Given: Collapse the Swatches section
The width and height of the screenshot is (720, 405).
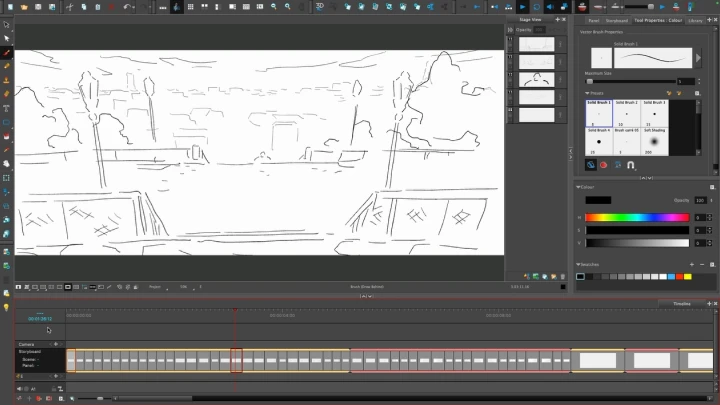Looking at the screenshot, I should tap(579, 264).
